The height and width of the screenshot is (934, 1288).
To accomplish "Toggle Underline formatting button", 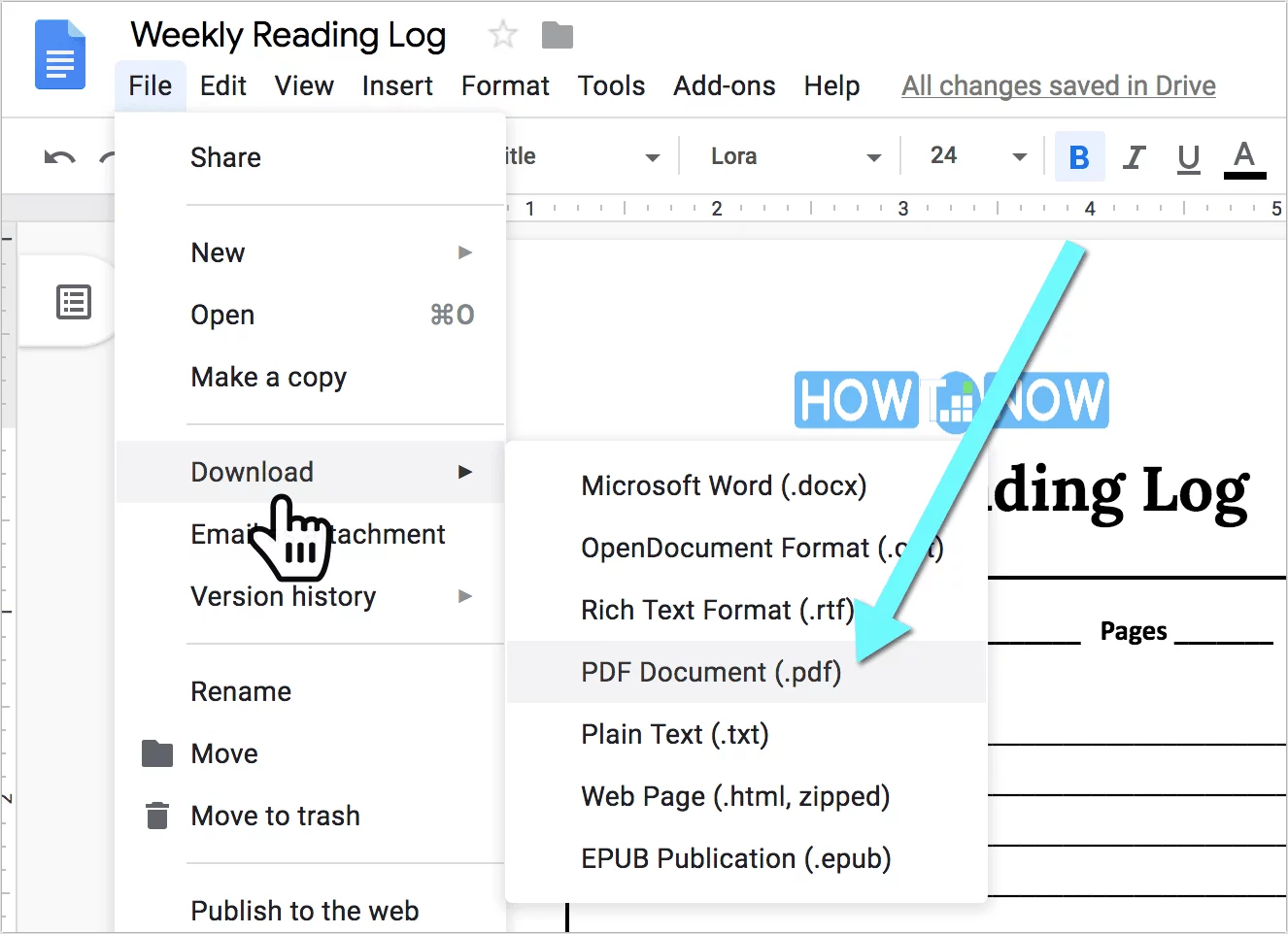I will [x=1188, y=157].
